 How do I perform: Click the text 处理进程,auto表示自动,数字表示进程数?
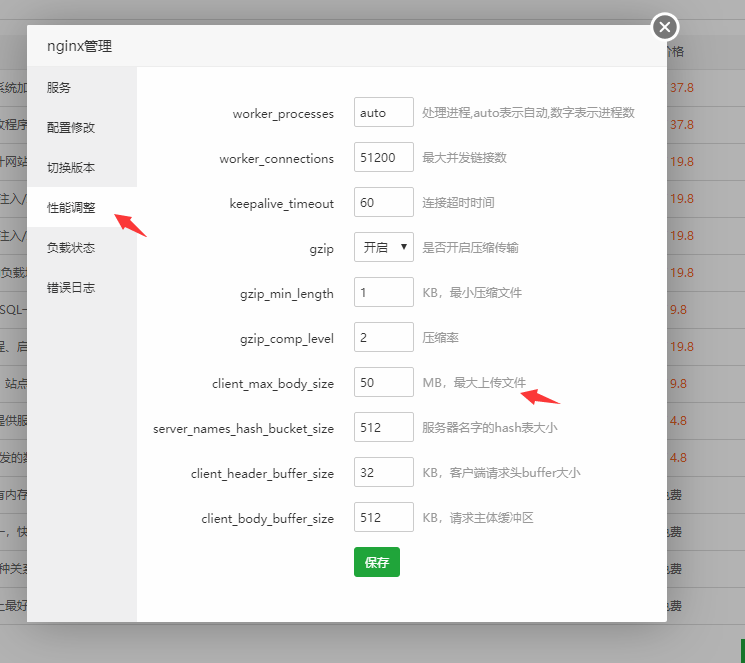(x=528, y=113)
